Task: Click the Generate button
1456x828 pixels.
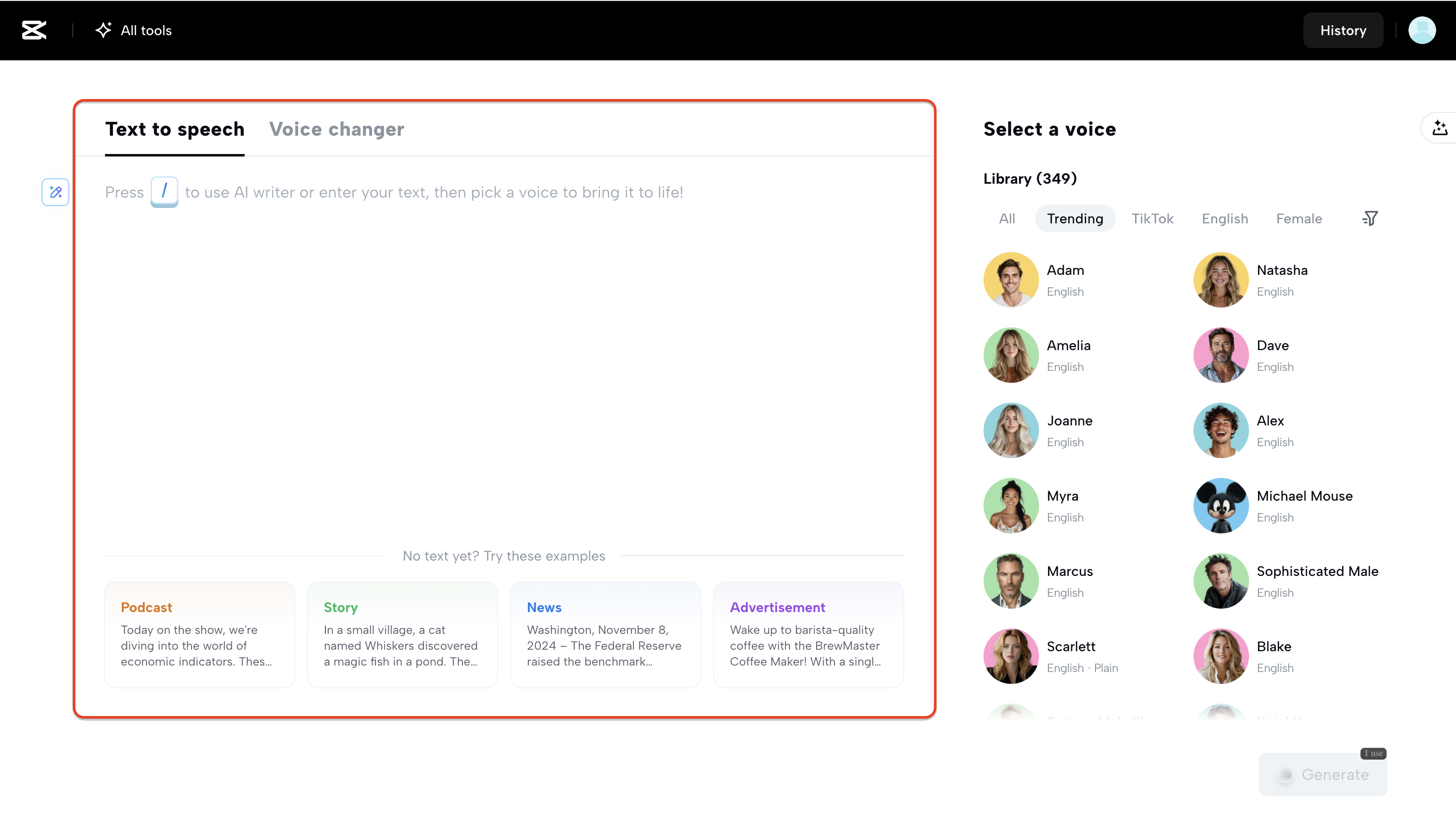Action: 1322,775
